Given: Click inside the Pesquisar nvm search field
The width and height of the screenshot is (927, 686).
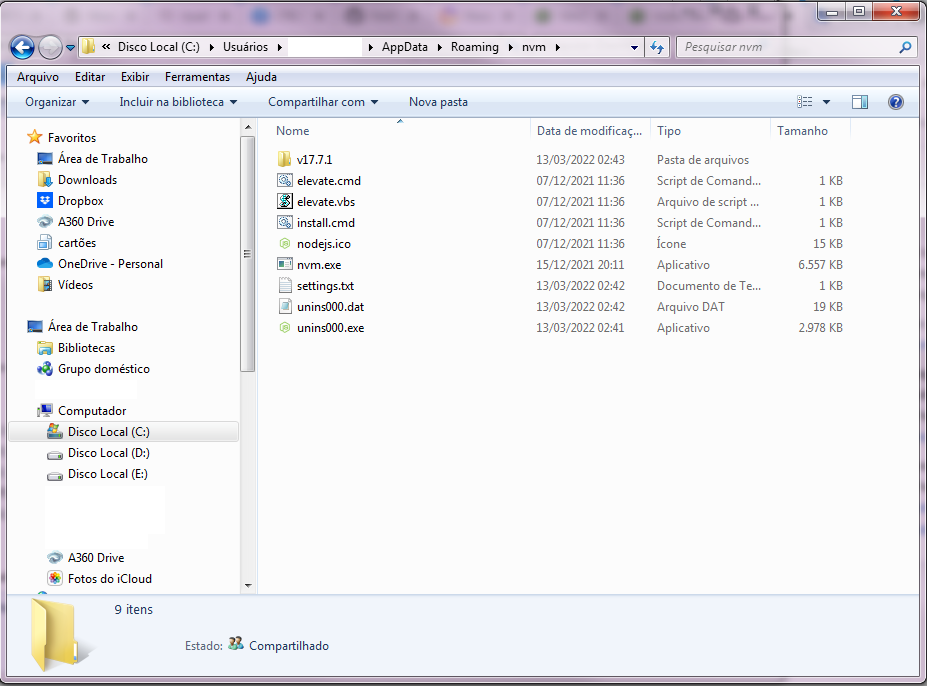Looking at the screenshot, I should pyautogui.click(x=780, y=47).
